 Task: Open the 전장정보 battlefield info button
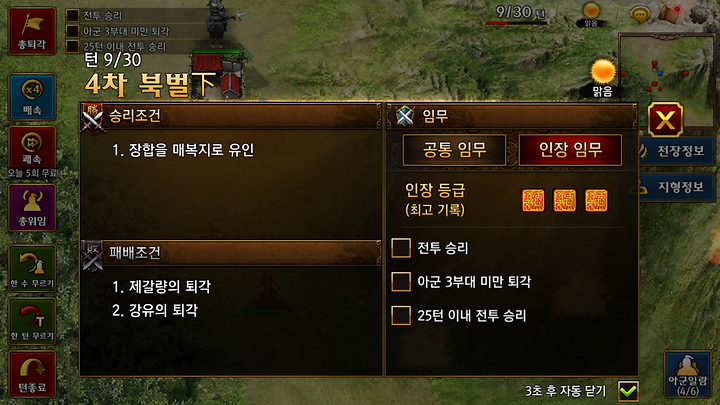[676, 151]
